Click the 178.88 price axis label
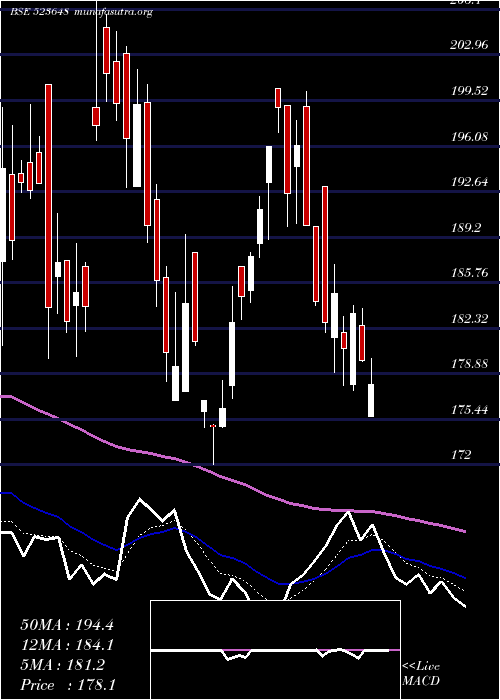500x700 pixels. pos(469,364)
